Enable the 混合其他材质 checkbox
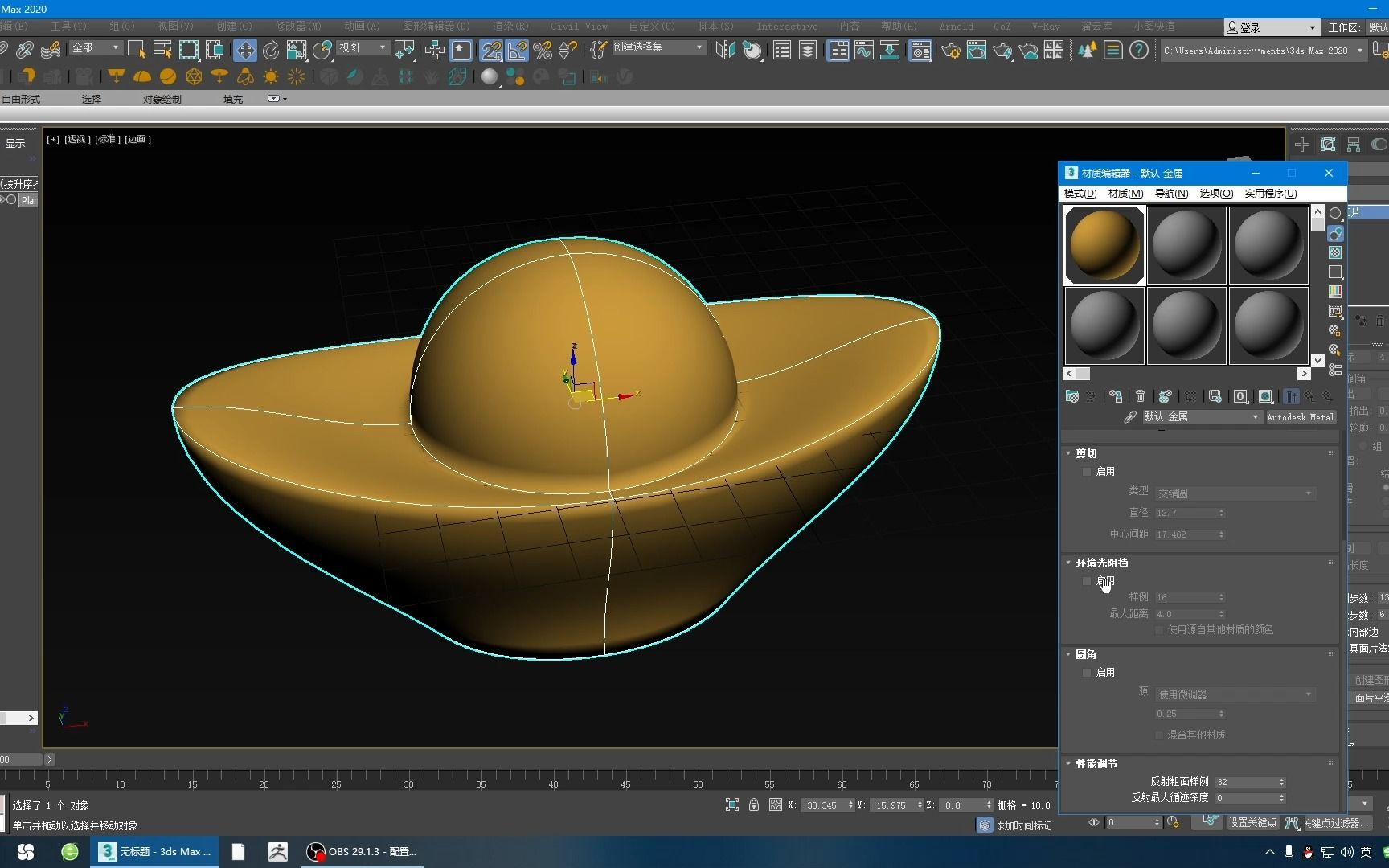1389x868 pixels. tap(1158, 735)
